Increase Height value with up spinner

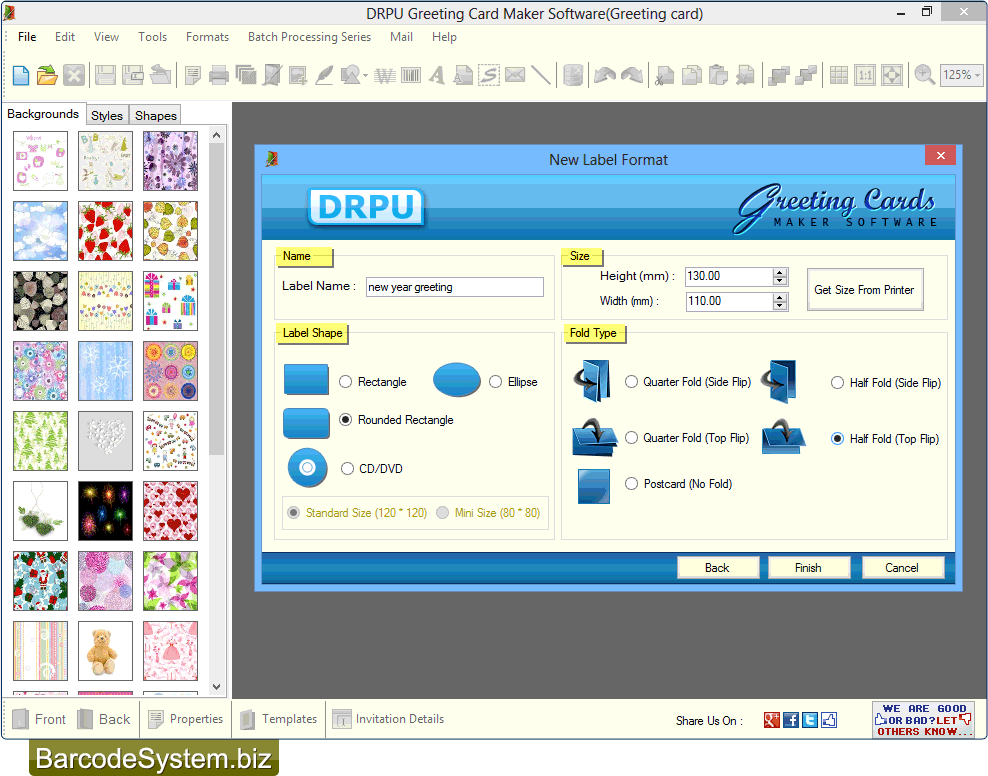click(x=780, y=272)
